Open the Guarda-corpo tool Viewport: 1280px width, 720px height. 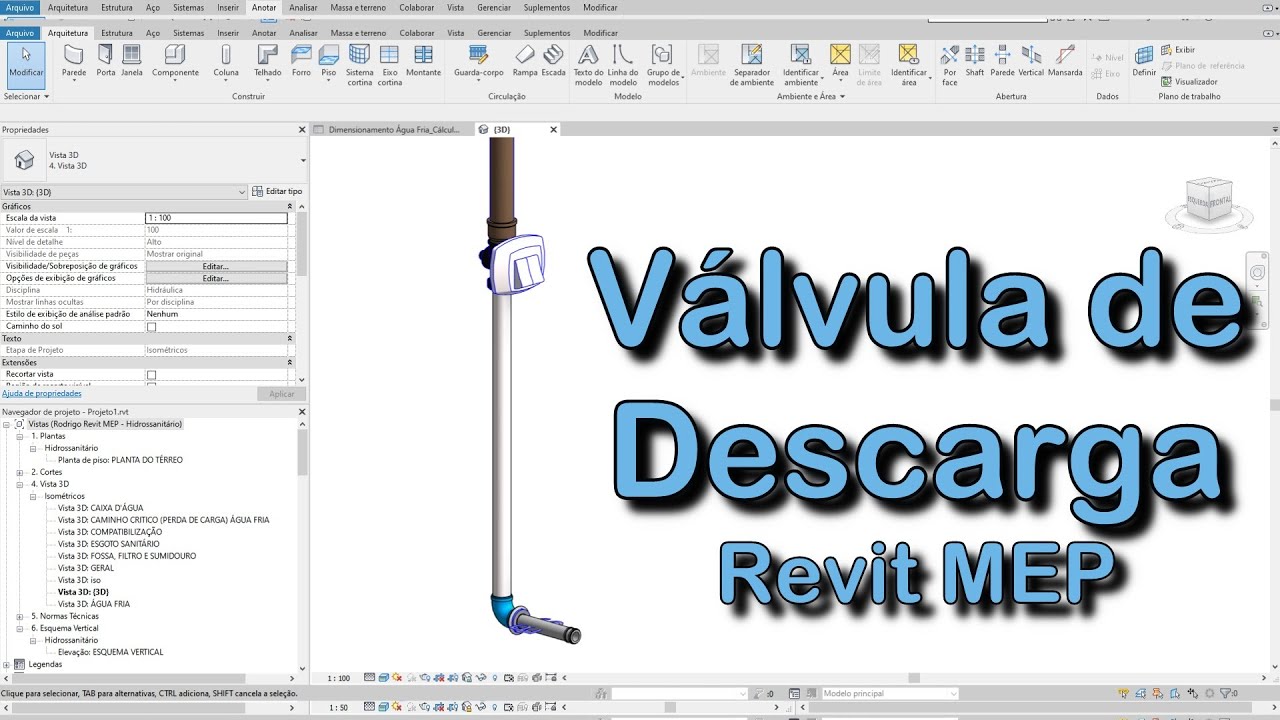click(x=479, y=62)
